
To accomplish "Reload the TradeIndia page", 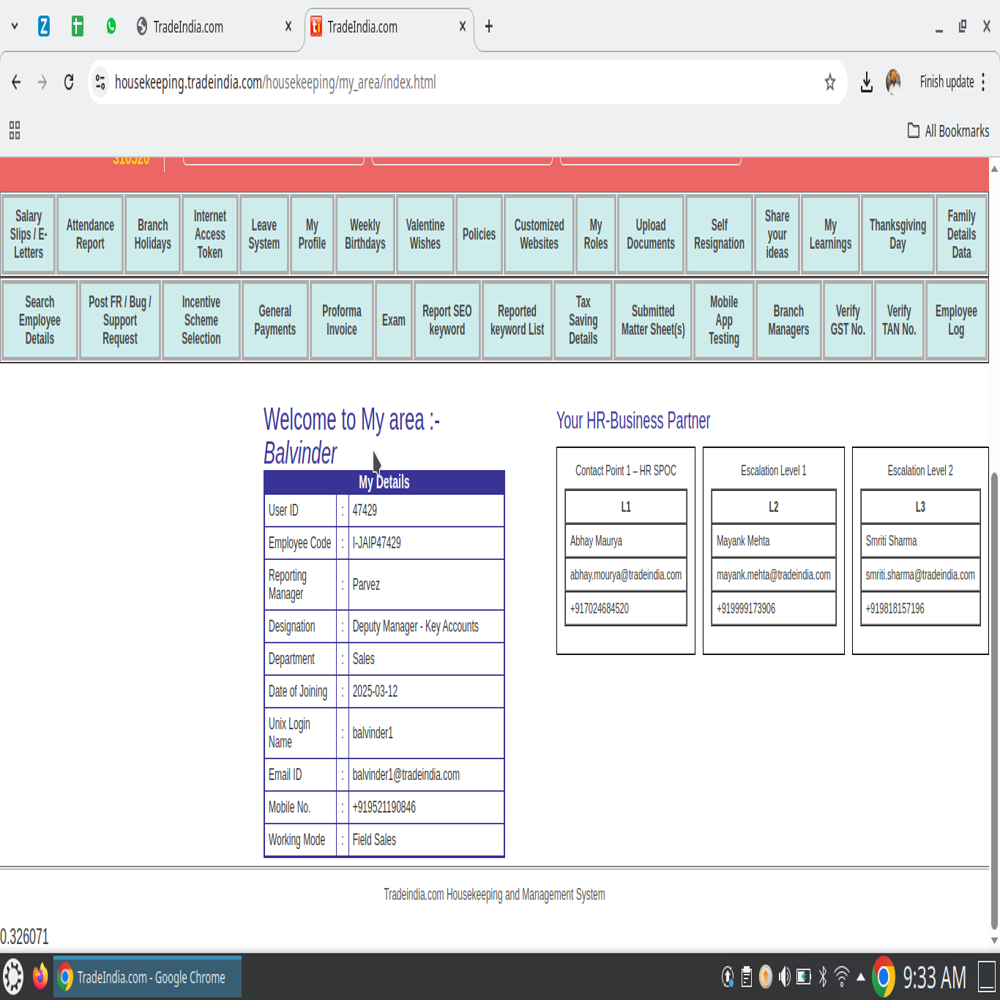I will pyautogui.click(x=69, y=83).
